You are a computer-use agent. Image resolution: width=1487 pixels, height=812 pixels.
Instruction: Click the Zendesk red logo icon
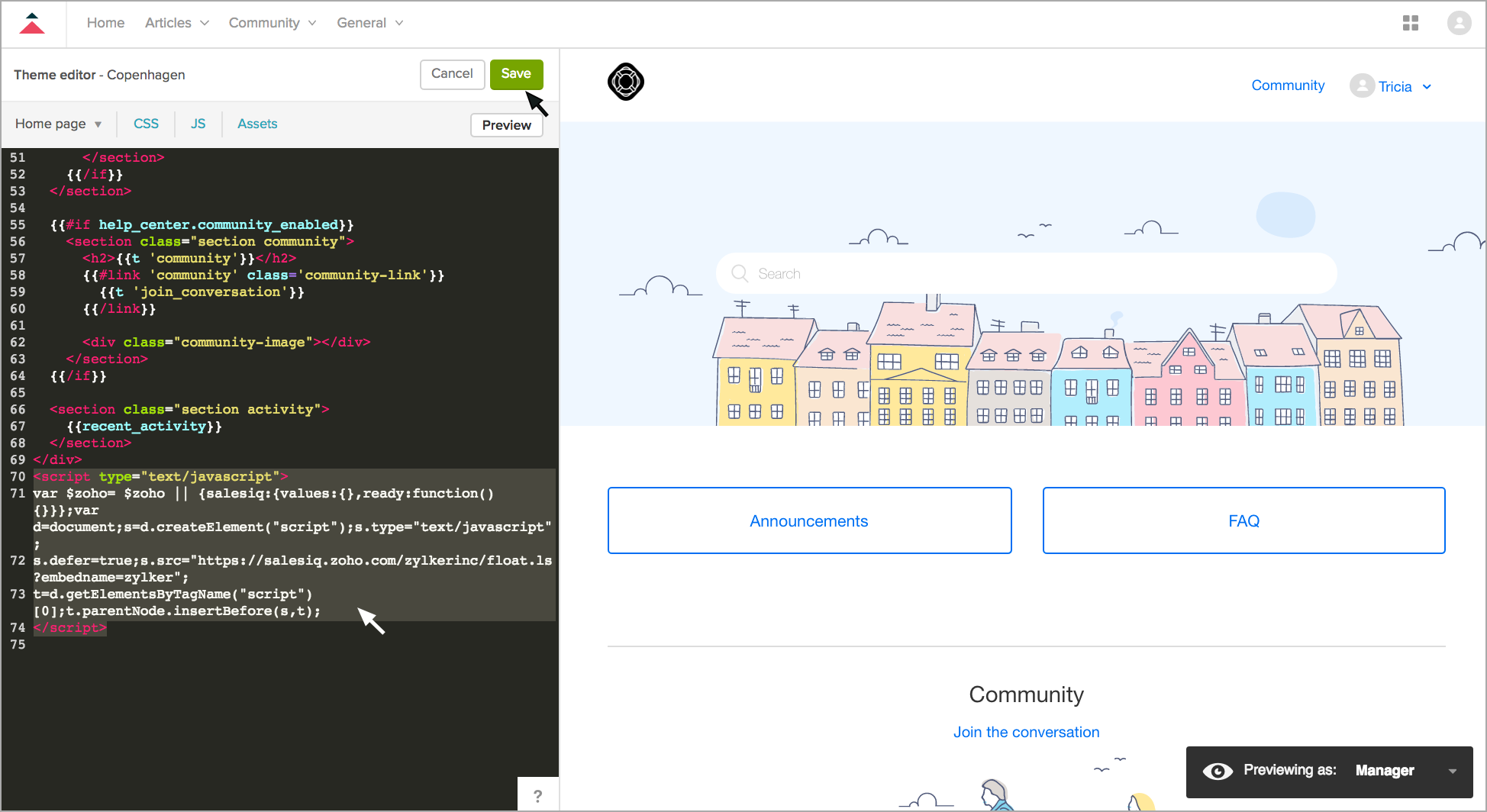[x=32, y=24]
